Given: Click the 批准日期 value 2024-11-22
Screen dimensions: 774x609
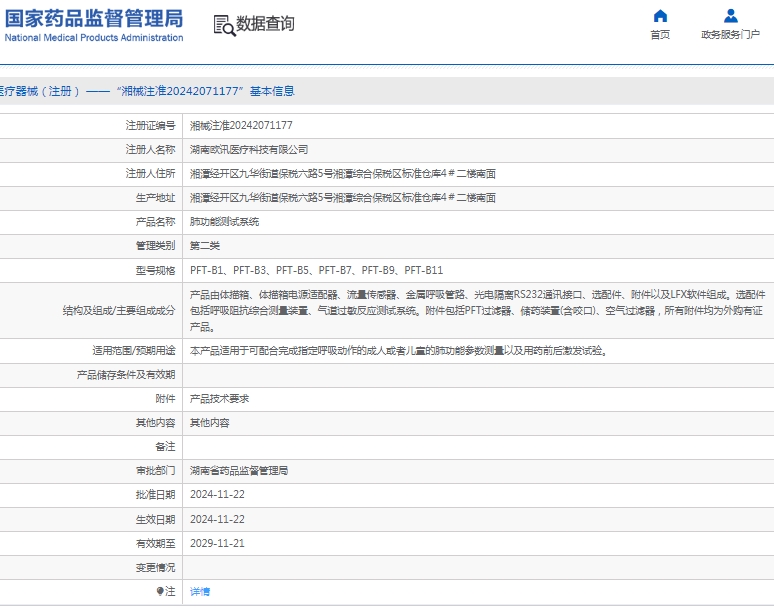Looking at the screenshot, I should (x=217, y=495).
